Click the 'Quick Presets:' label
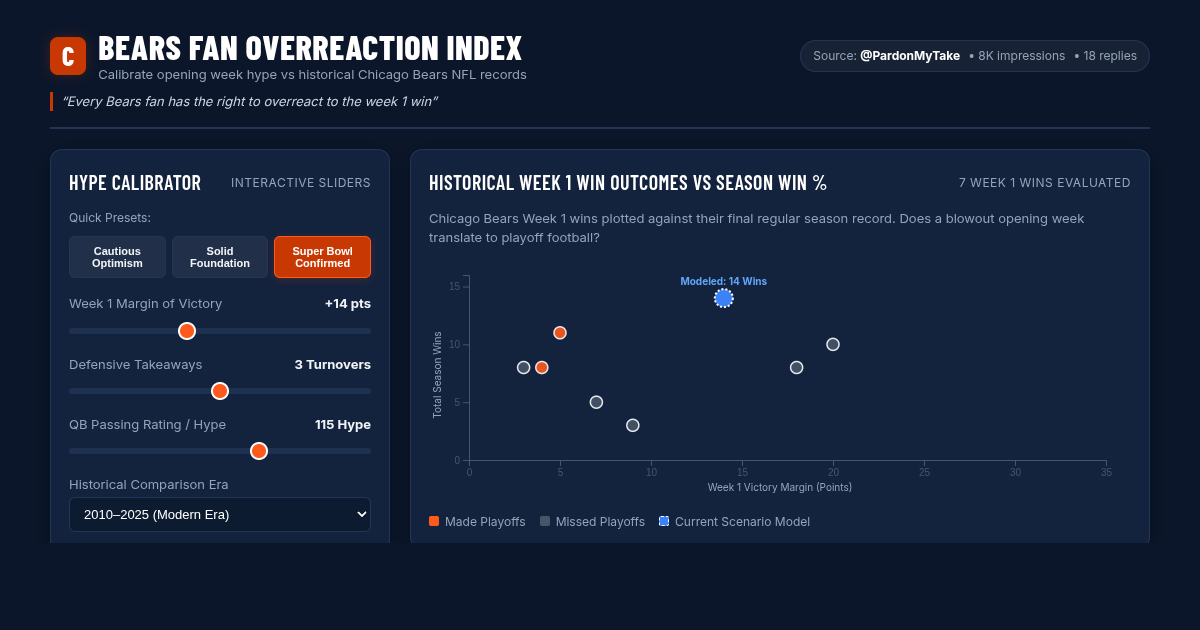The height and width of the screenshot is (630, 1200). pyautogui.click(x=110, y=218)
